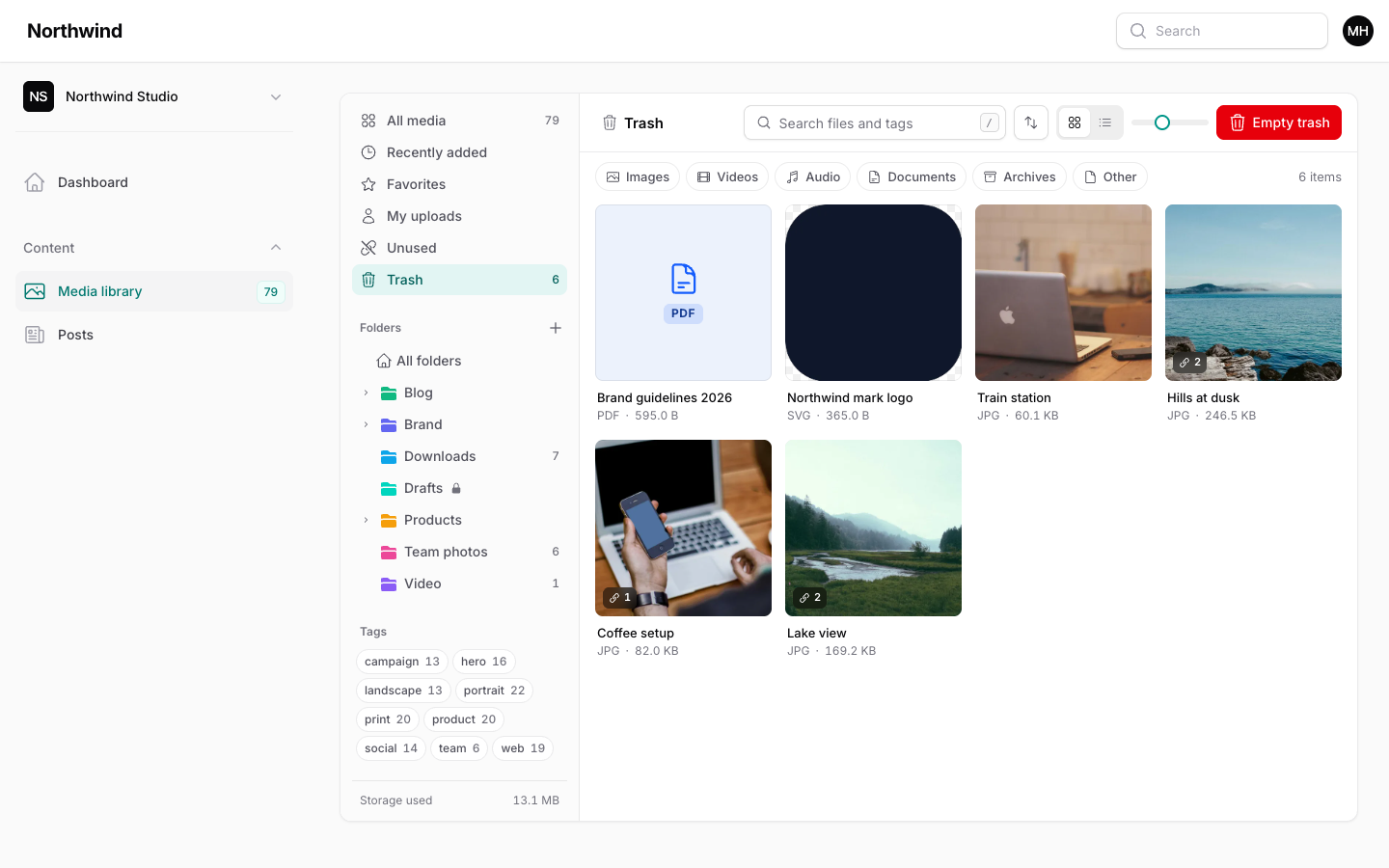Click the My uploads person icon

368,216
